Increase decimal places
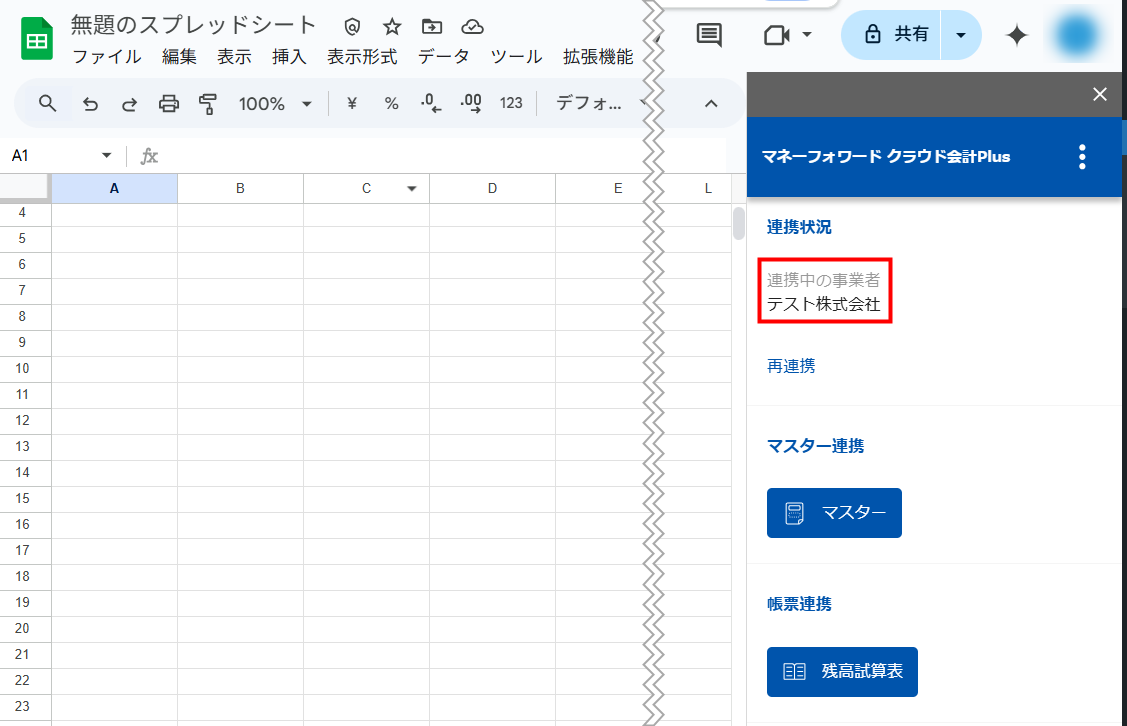 471,104
